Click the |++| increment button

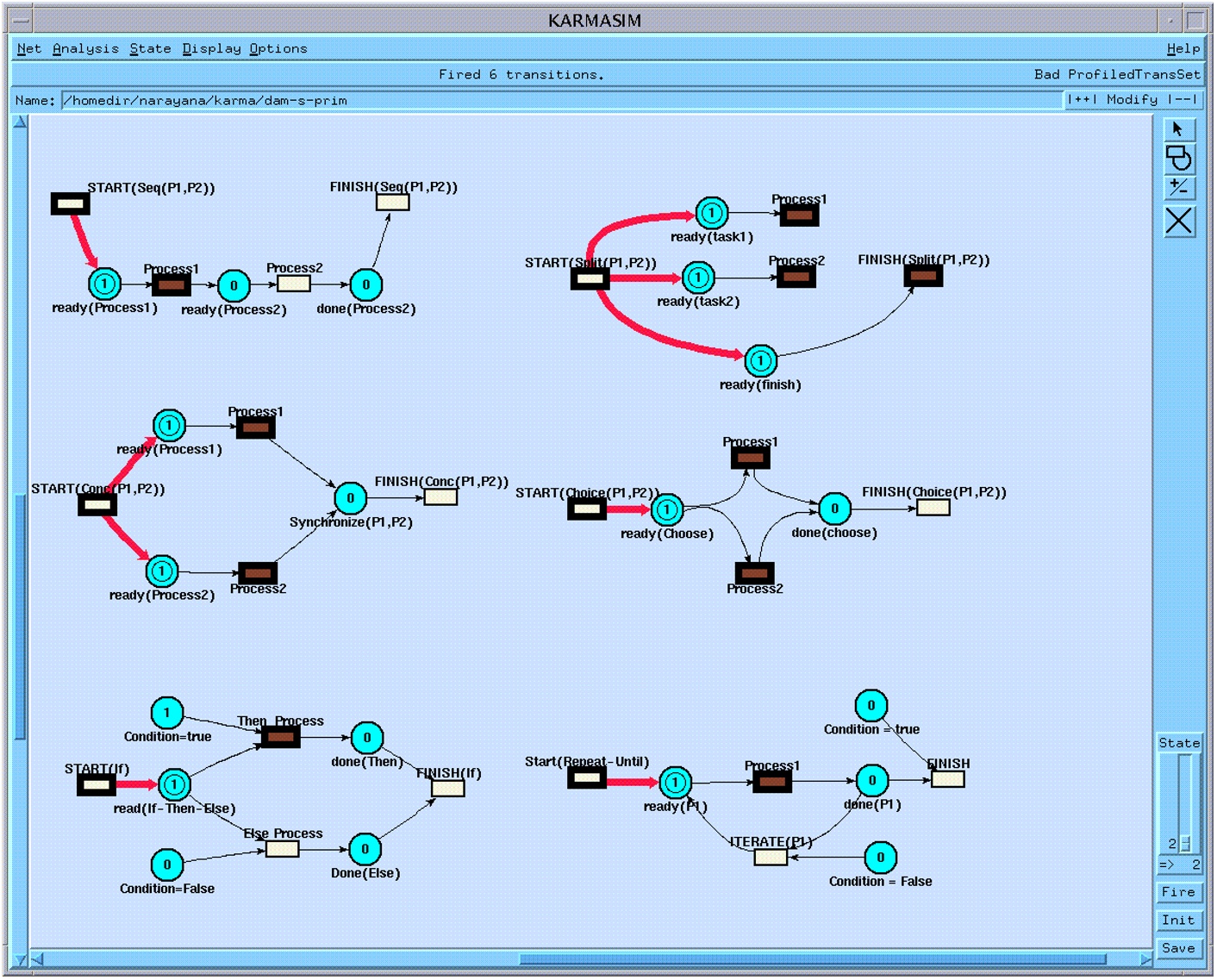[1083, 100]
